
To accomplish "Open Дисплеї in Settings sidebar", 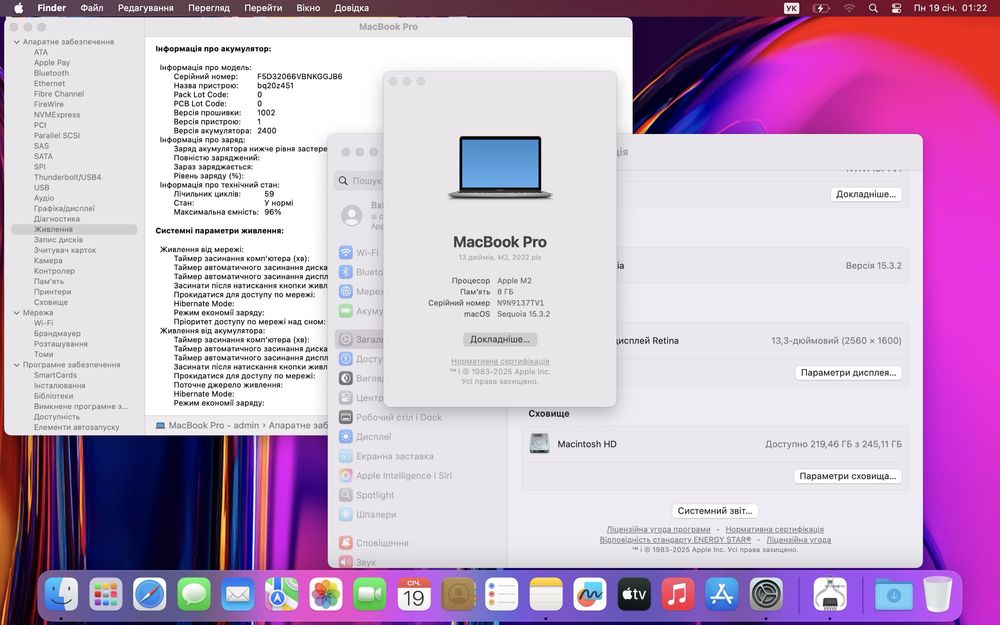I will point(365,437).
